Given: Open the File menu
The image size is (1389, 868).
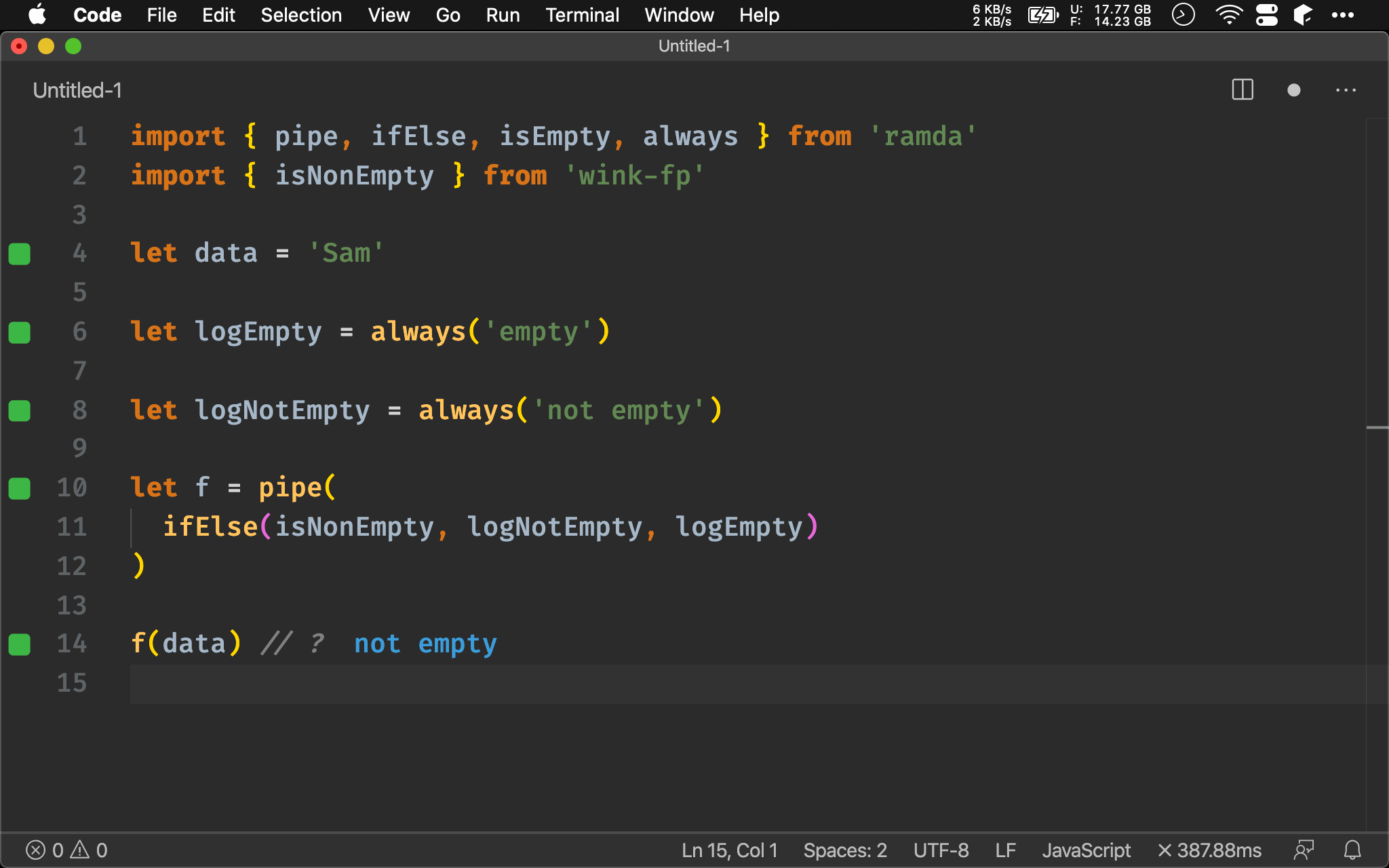Looking at the screenshot, I should click(161, 15).
